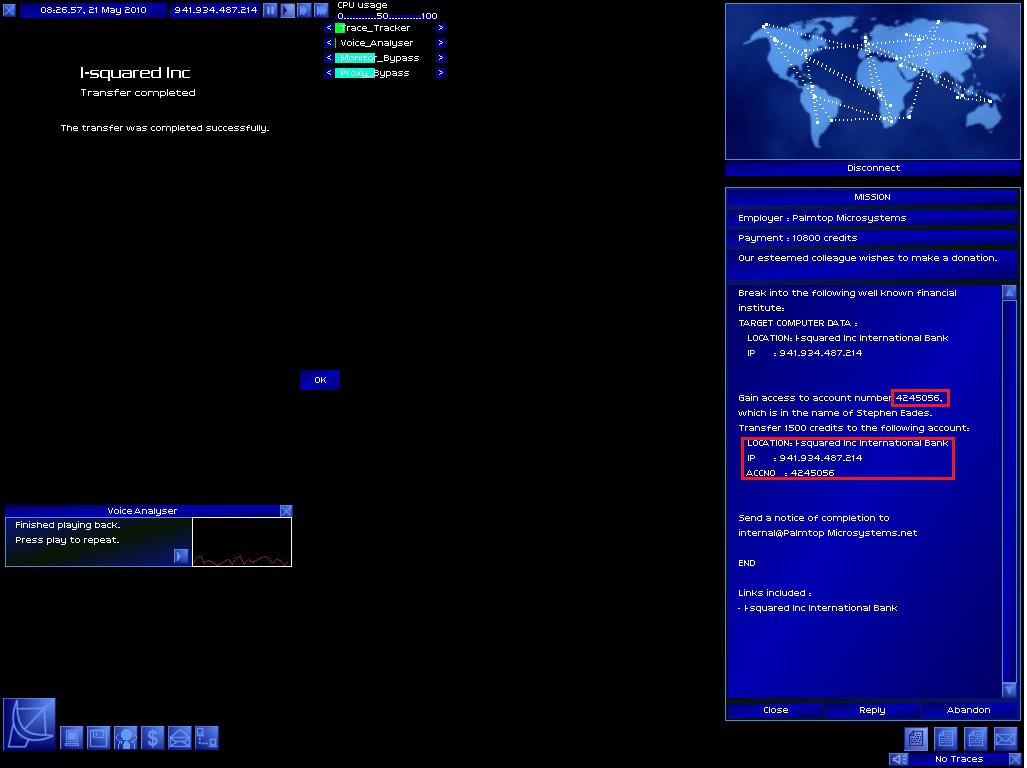This screenshot has height=768, width=1027.
Task: Click the mission text scrollbar track
Action: pos(1009,491)
